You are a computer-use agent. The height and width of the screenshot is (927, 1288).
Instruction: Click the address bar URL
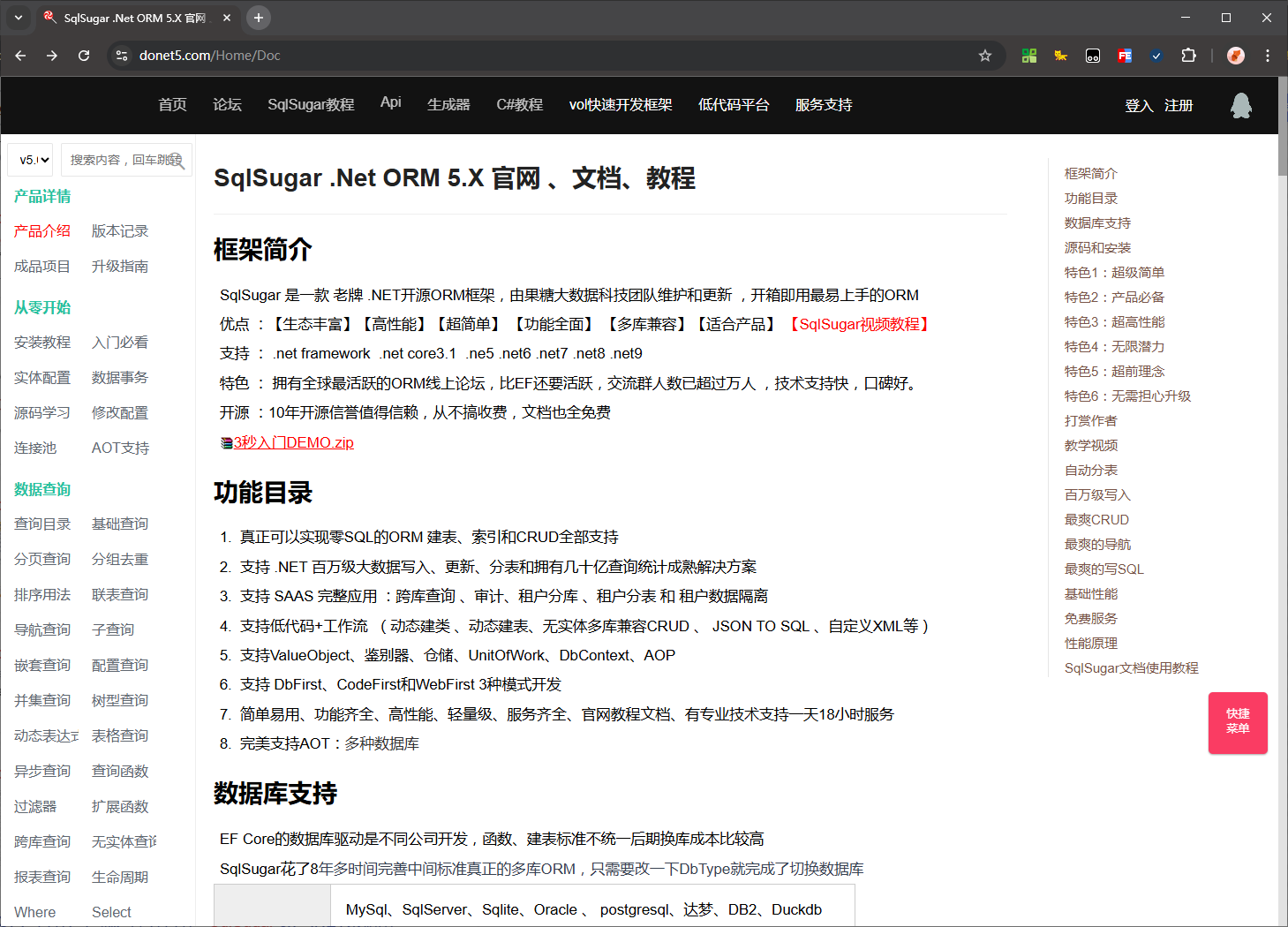point(210,56)
